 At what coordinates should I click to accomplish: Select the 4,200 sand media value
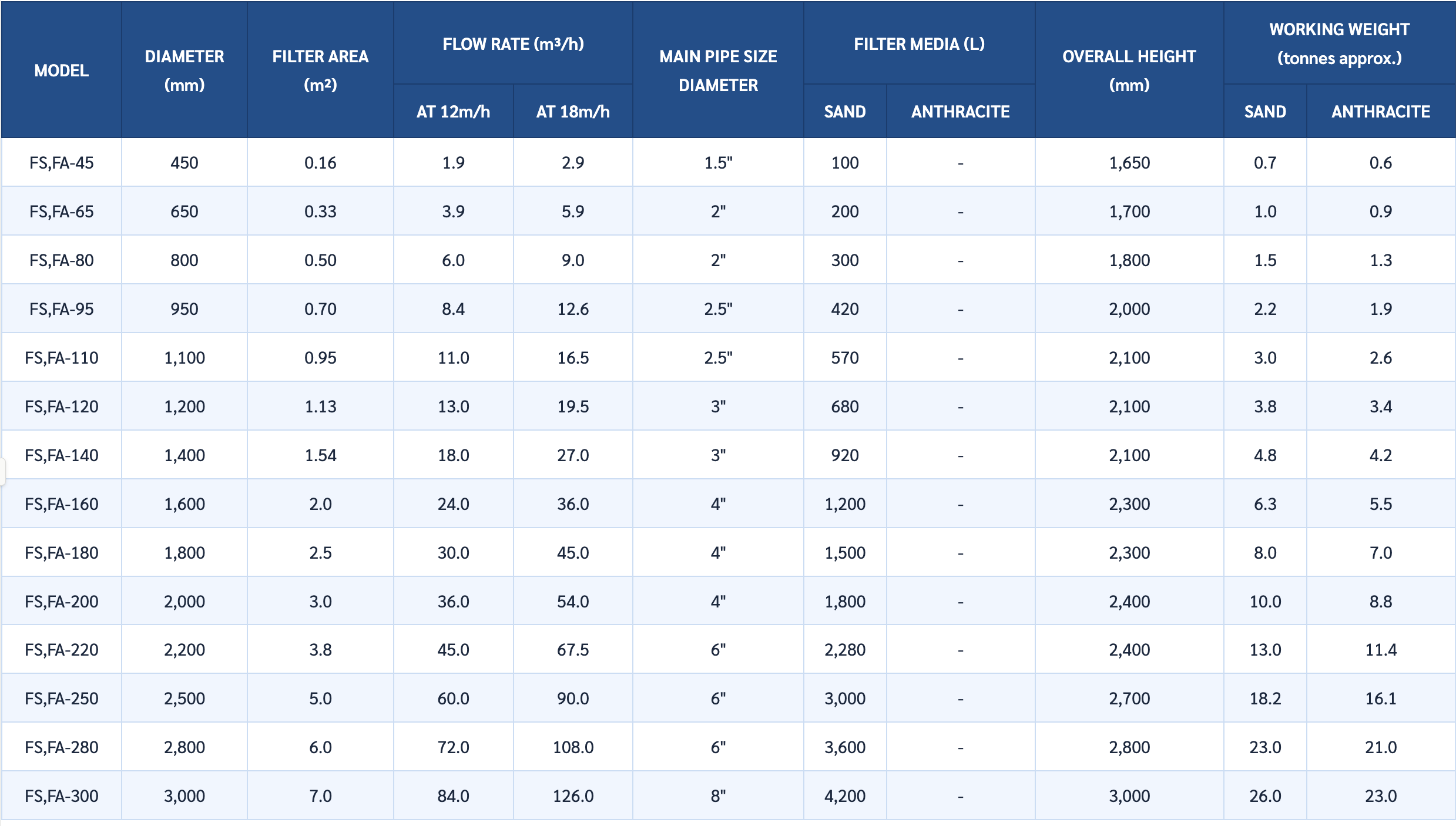(845, 796)
